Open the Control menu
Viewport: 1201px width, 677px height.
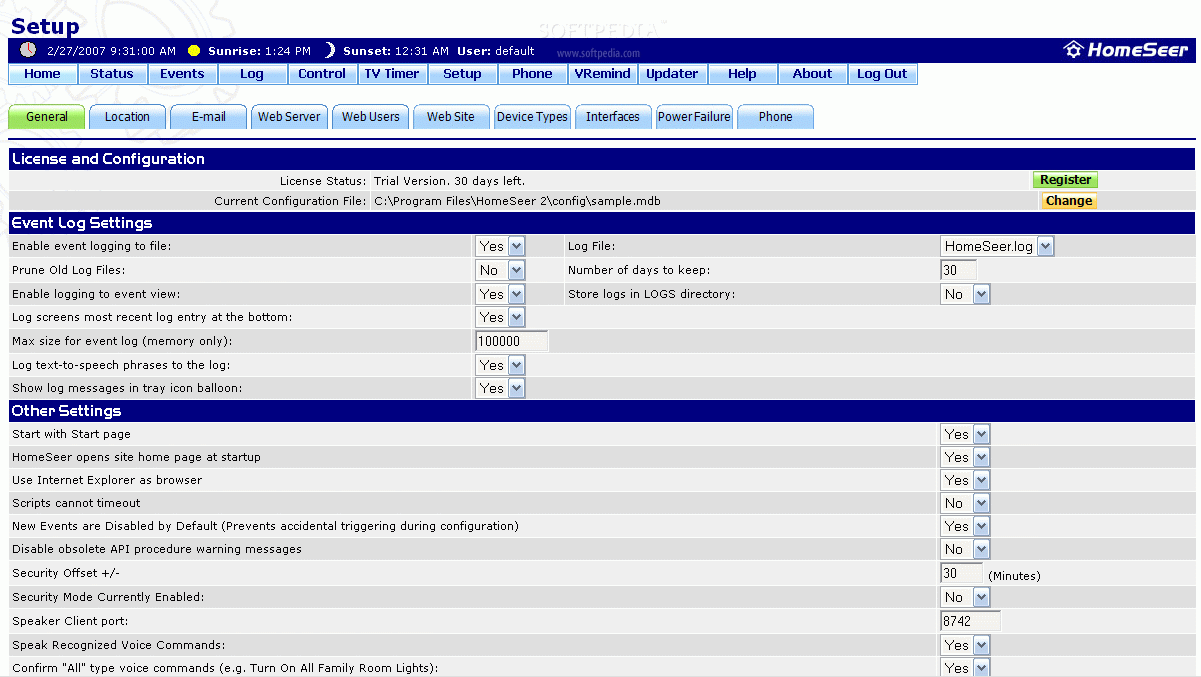pyautogui.click(x=322, y=74)
